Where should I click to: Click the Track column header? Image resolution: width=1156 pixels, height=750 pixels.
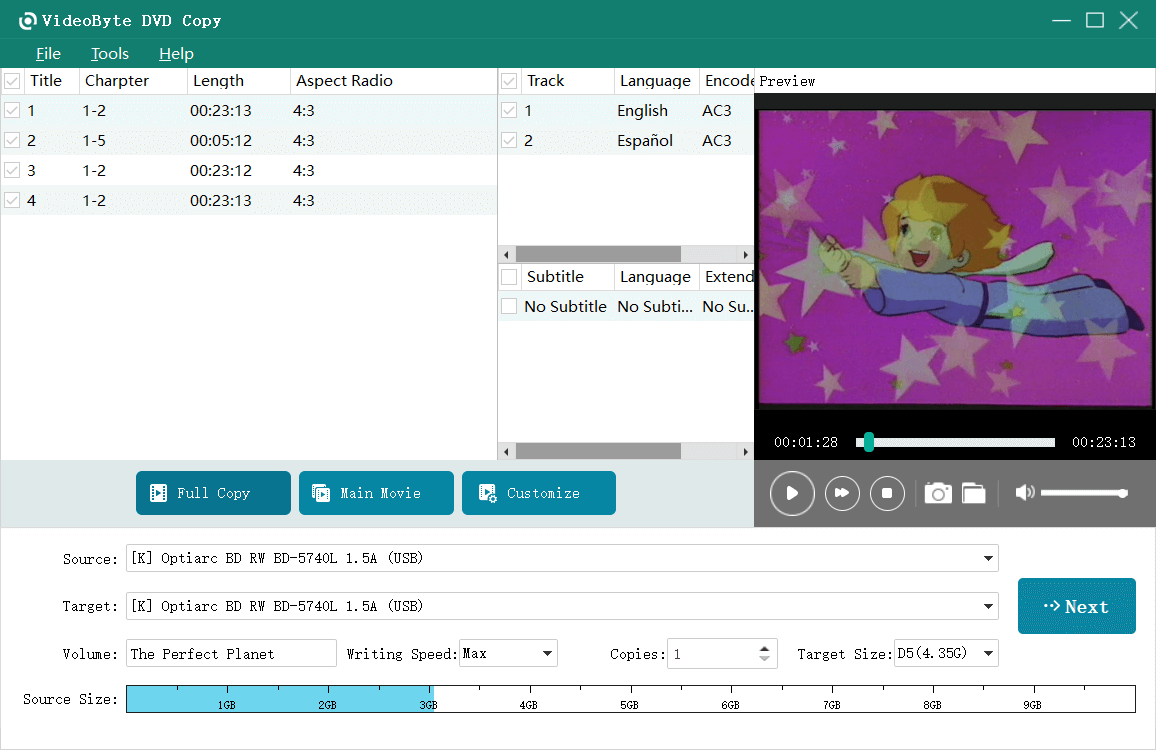(567, 81)
